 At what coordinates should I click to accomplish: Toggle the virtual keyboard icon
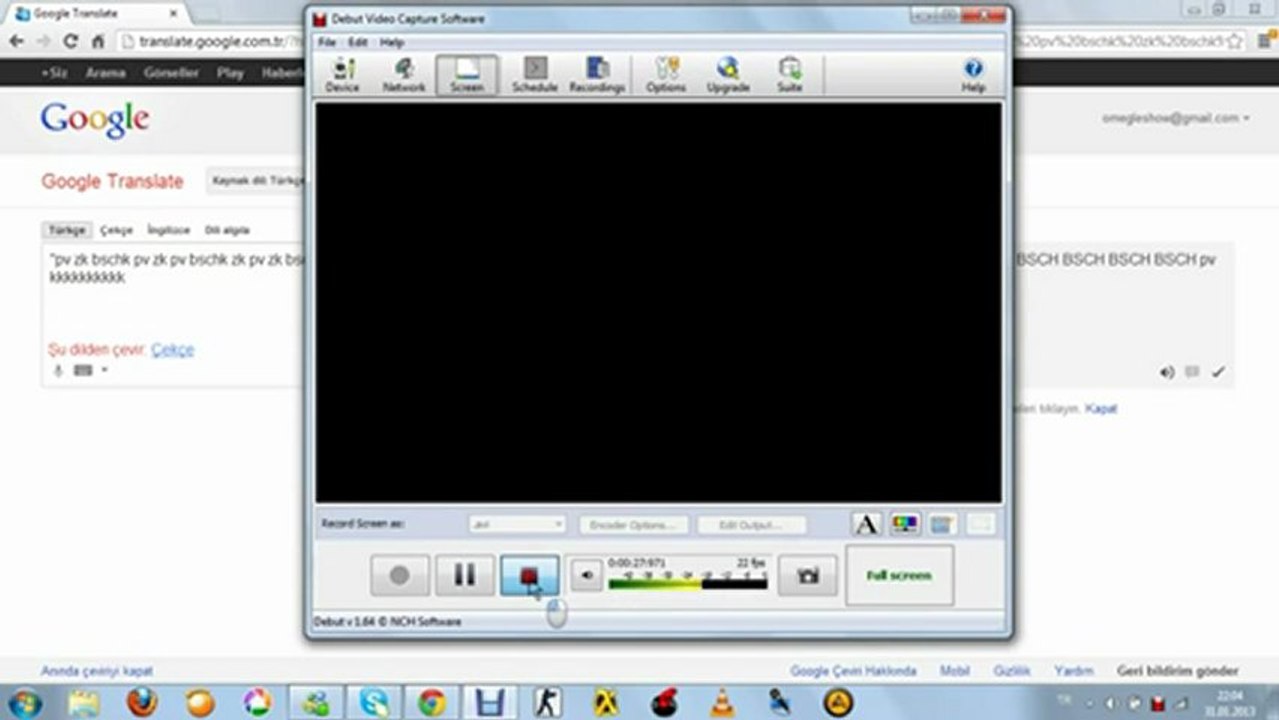(83, 371)
